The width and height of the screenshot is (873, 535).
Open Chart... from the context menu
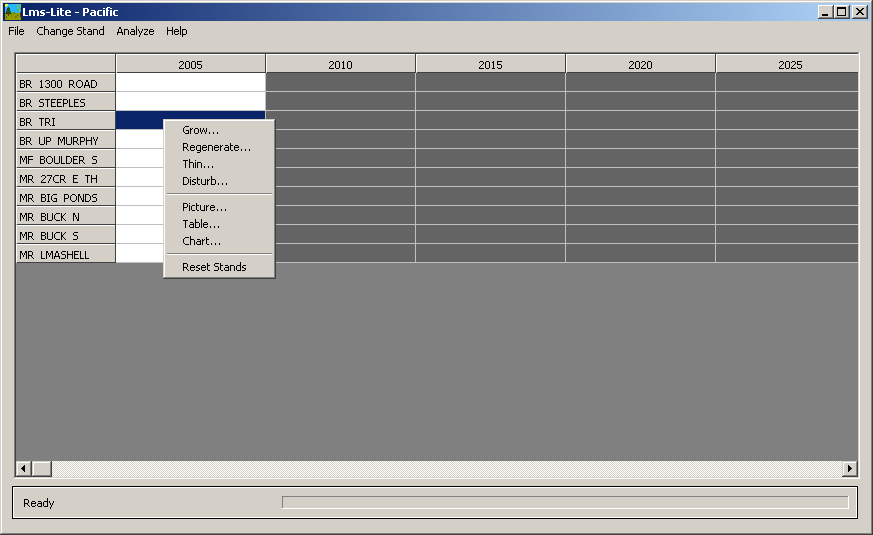[x=201, y=241]
